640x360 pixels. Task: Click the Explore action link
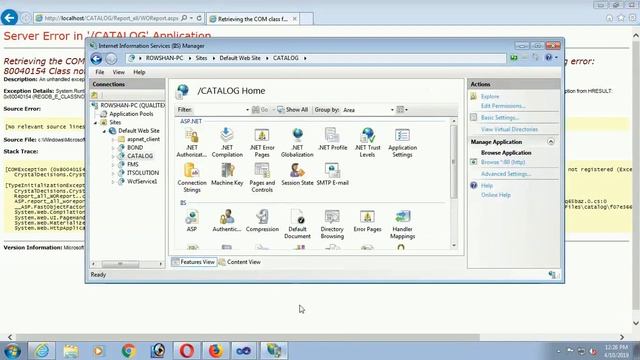490,97
